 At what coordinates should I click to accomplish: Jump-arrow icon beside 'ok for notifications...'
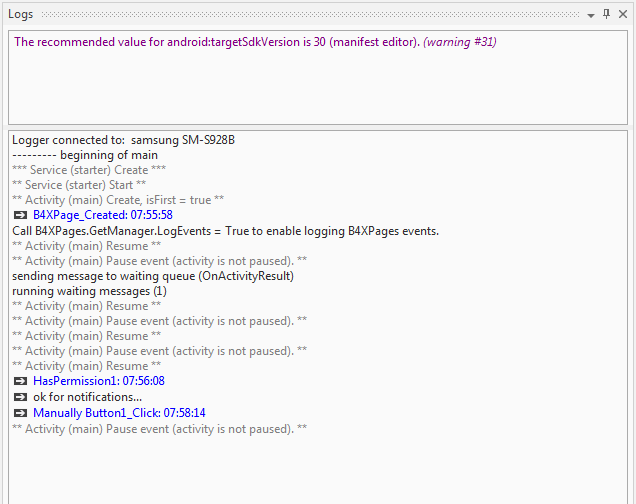20,397
